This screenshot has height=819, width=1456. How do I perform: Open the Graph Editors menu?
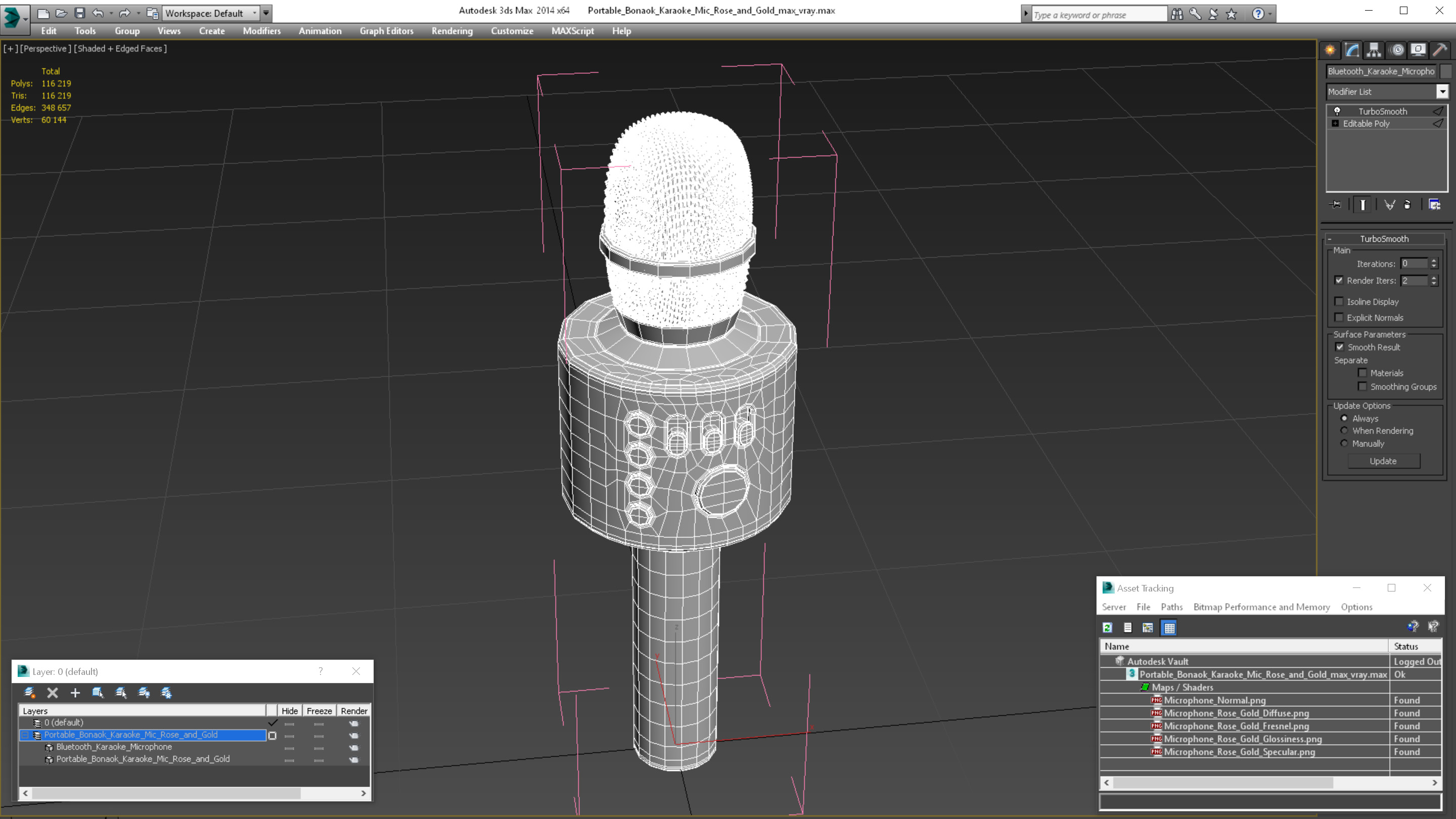point(387,31)
